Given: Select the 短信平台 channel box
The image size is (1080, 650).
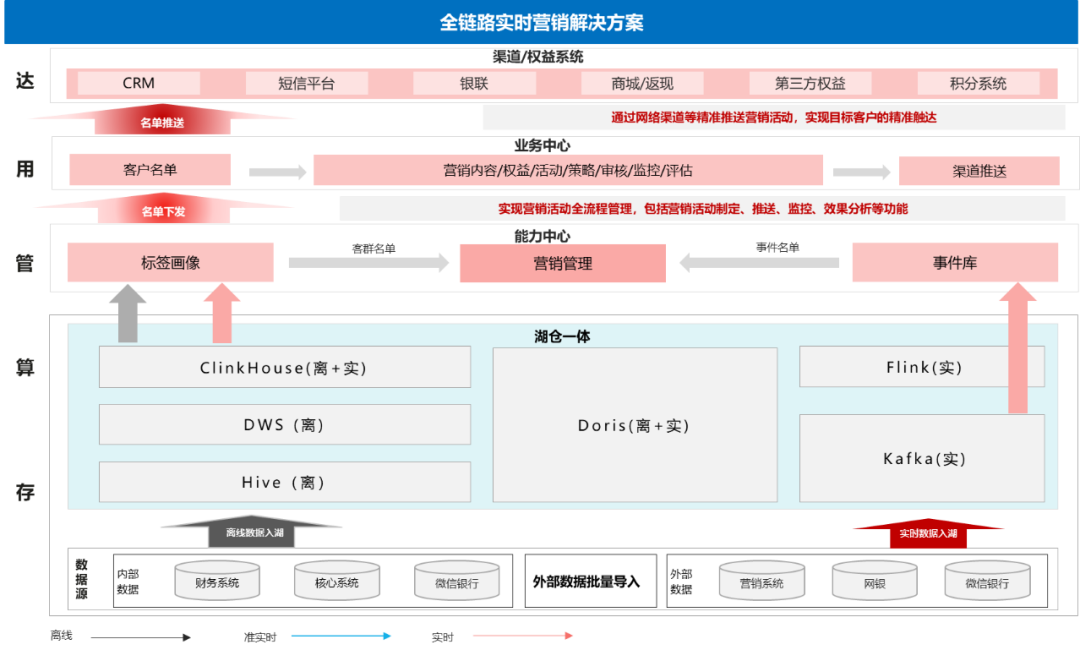Looking at the screenshot, I should (307, 83).
